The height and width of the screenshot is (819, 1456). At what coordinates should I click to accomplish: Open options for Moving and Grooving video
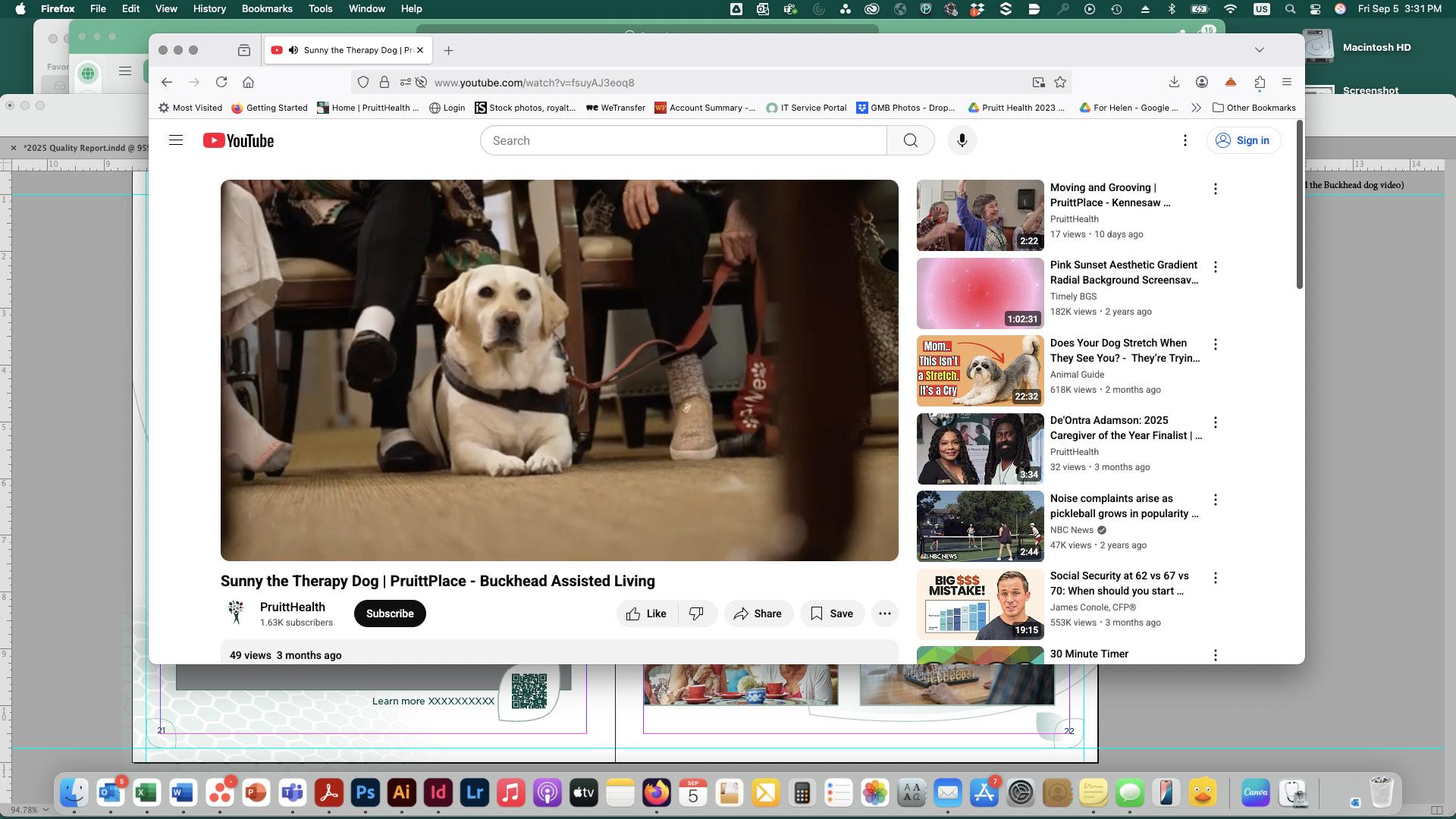coord(1215,189)
